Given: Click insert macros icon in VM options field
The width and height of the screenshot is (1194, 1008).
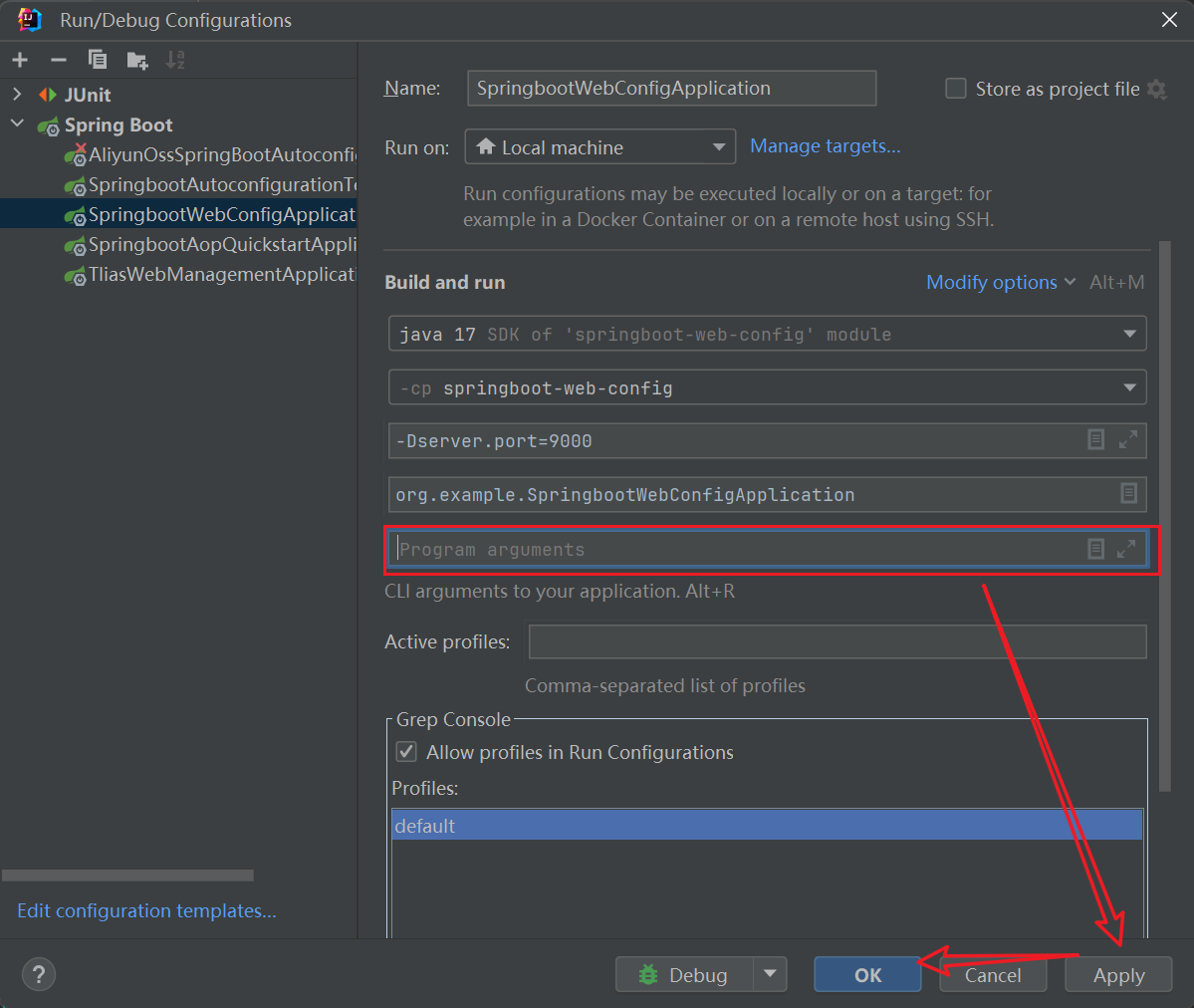Looking at the screenshot, I should (1095, 439).
